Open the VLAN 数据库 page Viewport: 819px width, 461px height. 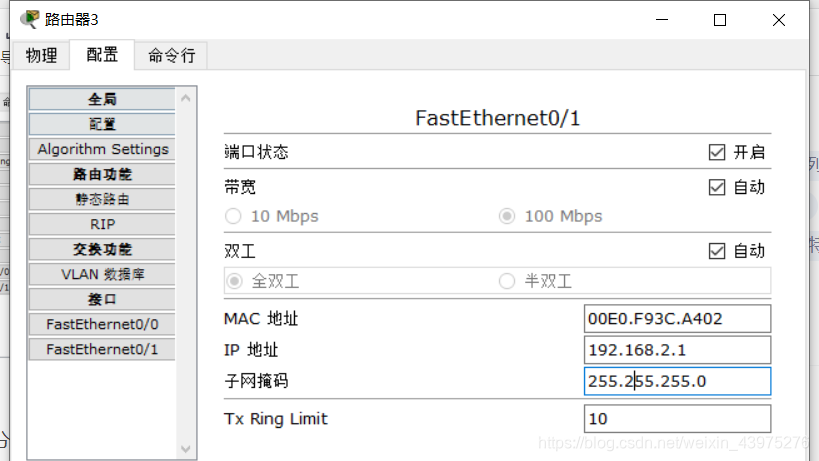(x=102, y=275)
